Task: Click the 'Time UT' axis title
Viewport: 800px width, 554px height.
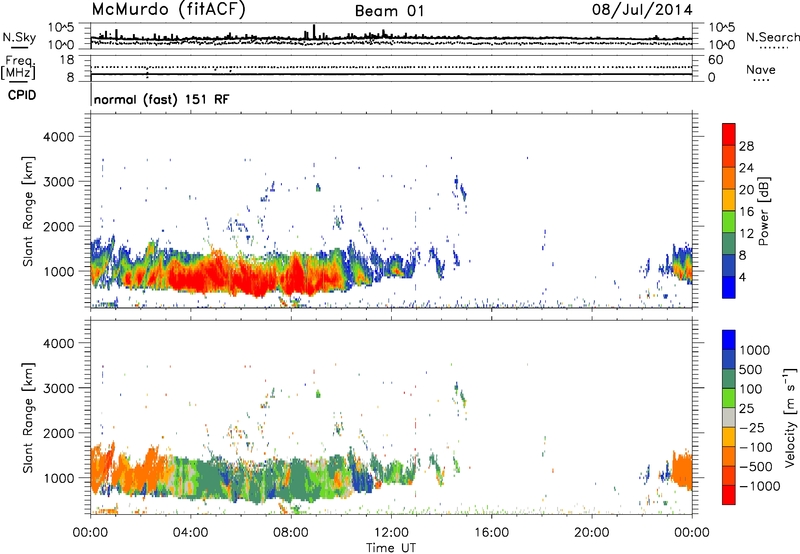Action: point(391,548)
